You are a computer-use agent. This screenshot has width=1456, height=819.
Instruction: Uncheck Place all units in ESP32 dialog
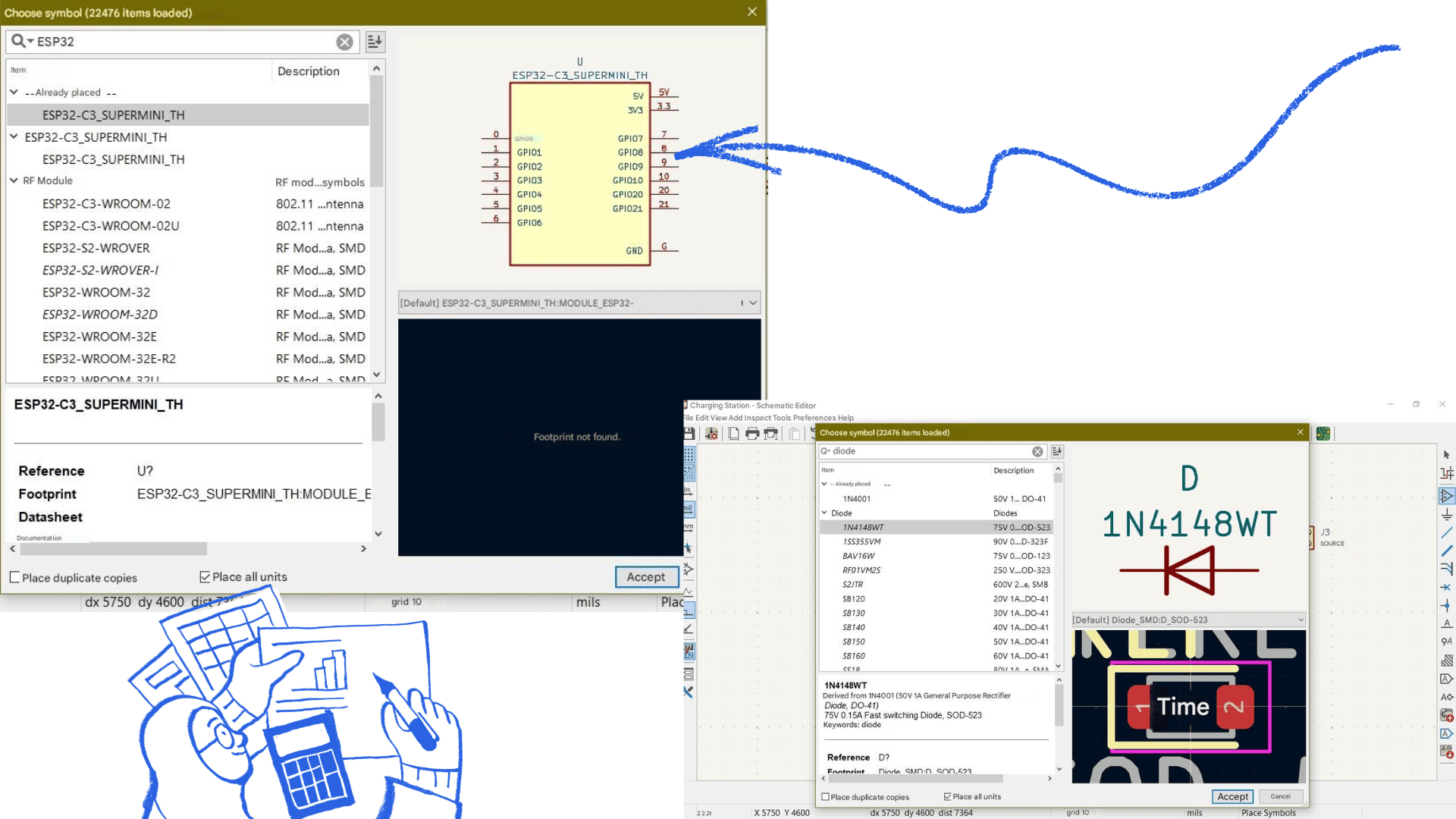[205, 577]
